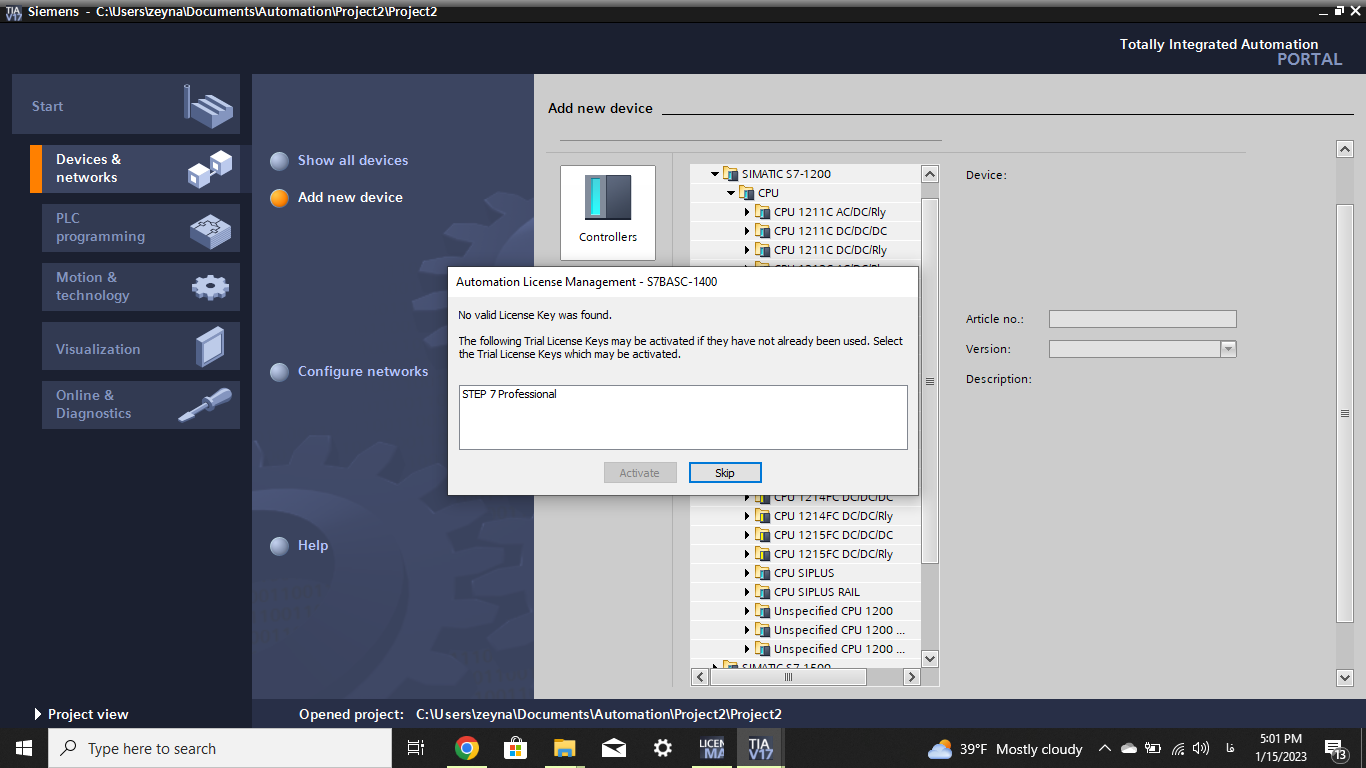
Task: Expand CPU 1214FC DC/DC/Rly node
Action: coord(747,516)
